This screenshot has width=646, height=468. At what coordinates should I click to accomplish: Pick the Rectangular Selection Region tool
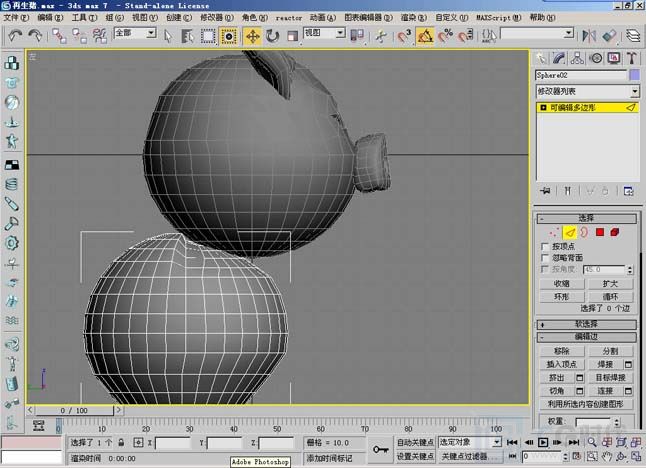pos(208,36)
